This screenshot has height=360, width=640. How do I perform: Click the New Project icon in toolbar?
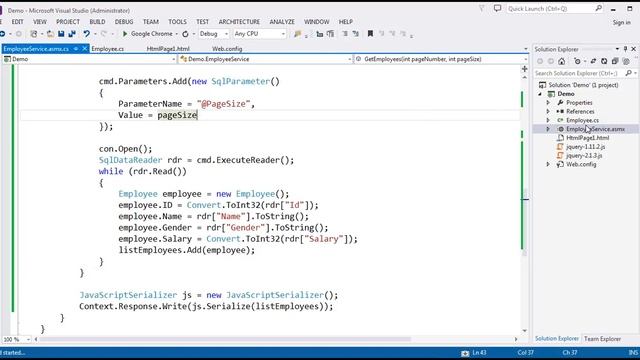tap(34, 34)
